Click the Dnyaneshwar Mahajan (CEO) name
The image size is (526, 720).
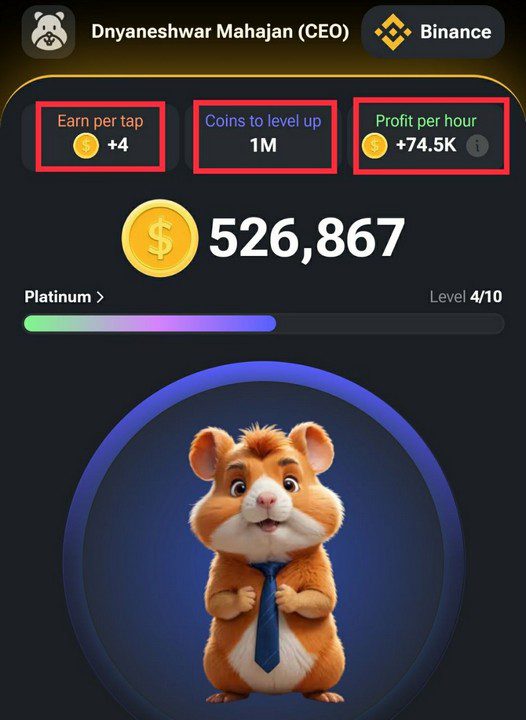coord(220,32)
